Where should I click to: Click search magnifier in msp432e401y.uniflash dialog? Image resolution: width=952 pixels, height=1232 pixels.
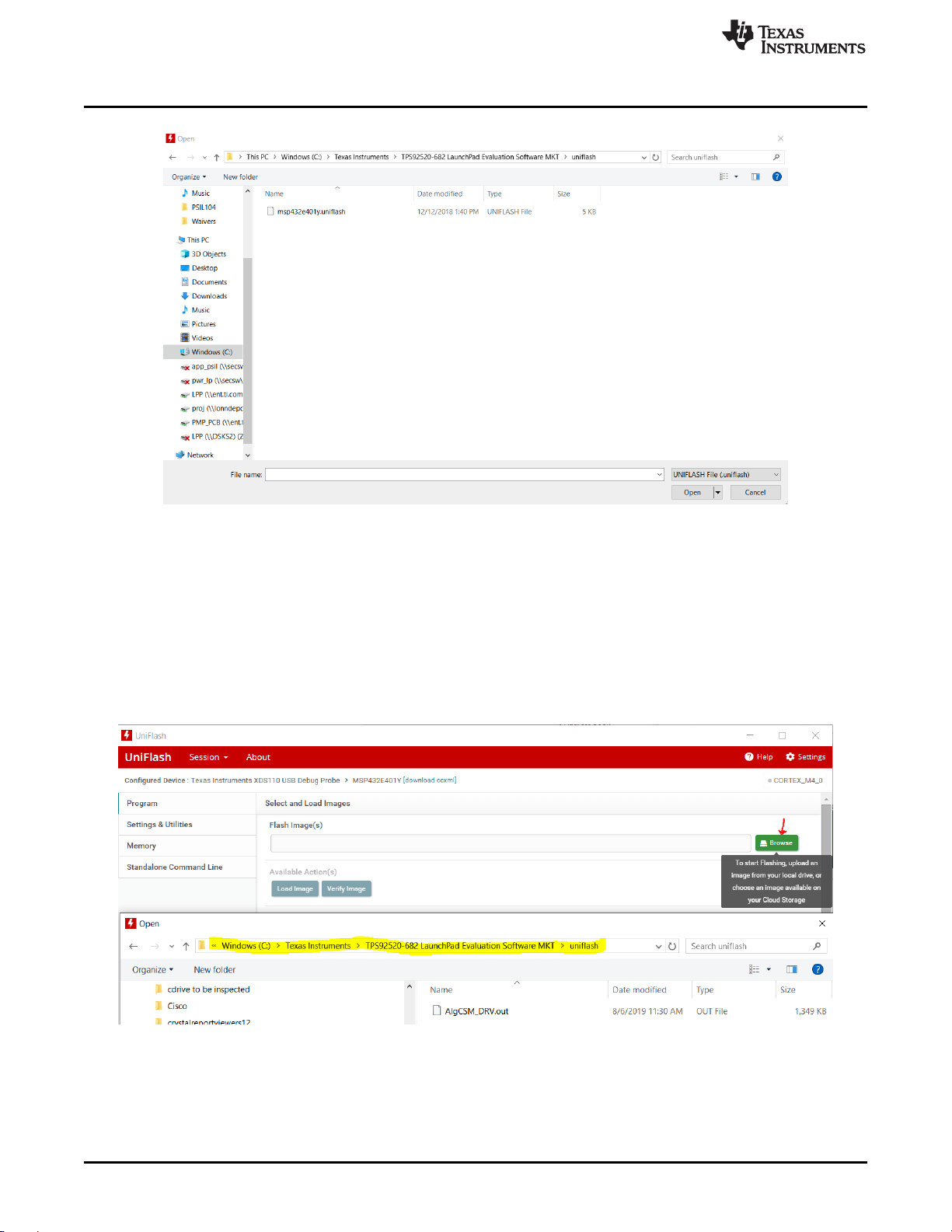[x=776, y=157]
